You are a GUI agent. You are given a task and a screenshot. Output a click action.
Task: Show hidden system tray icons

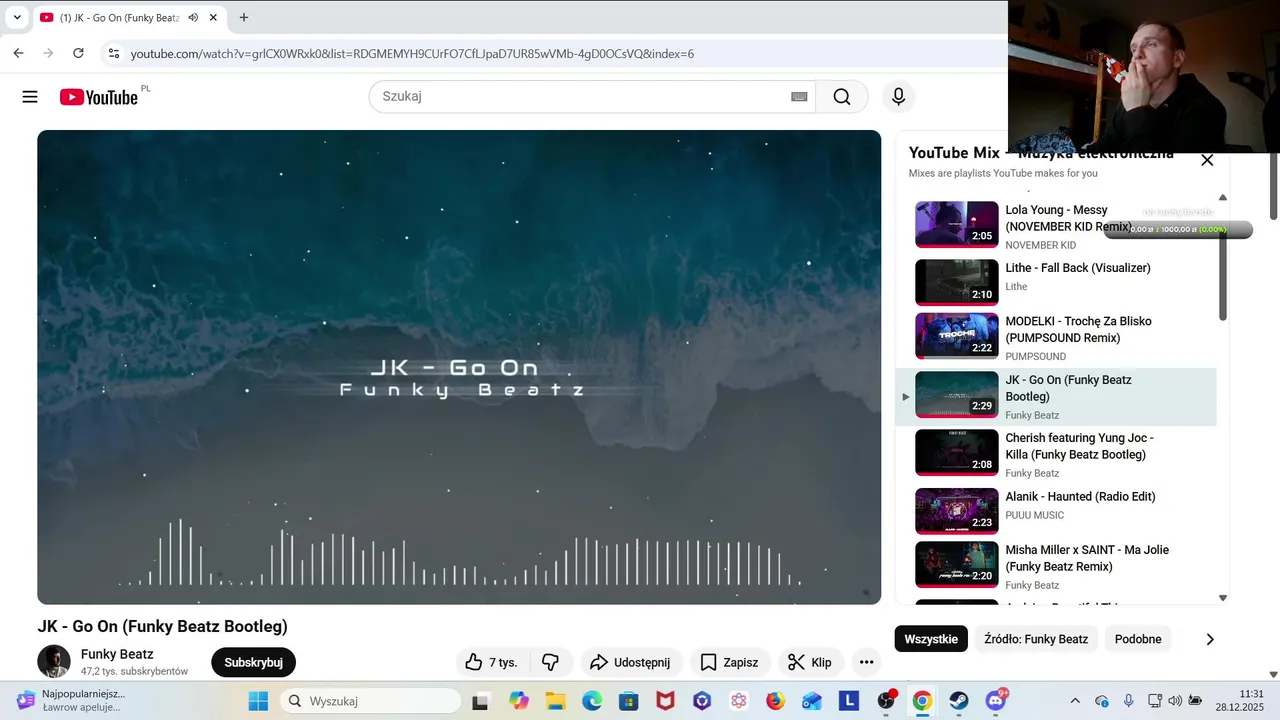1075,701
